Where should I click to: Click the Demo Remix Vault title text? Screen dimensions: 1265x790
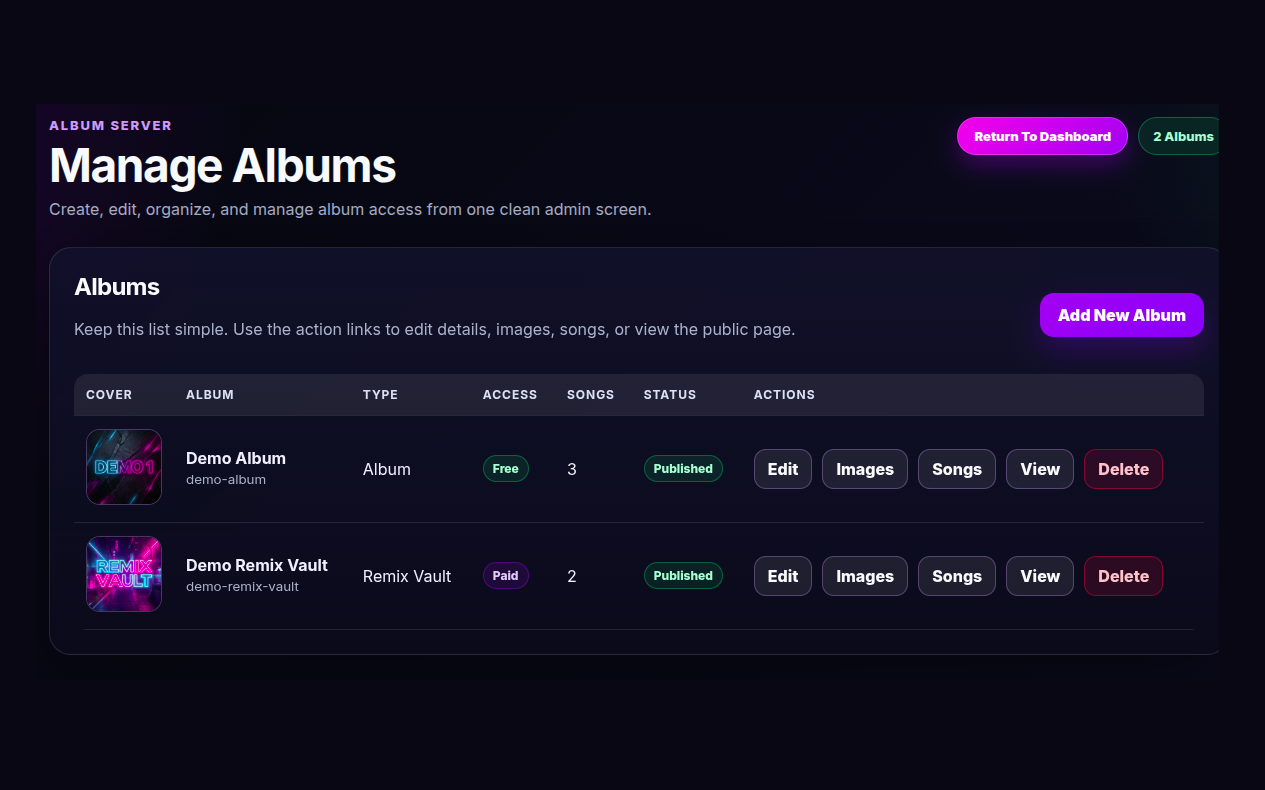257,565
